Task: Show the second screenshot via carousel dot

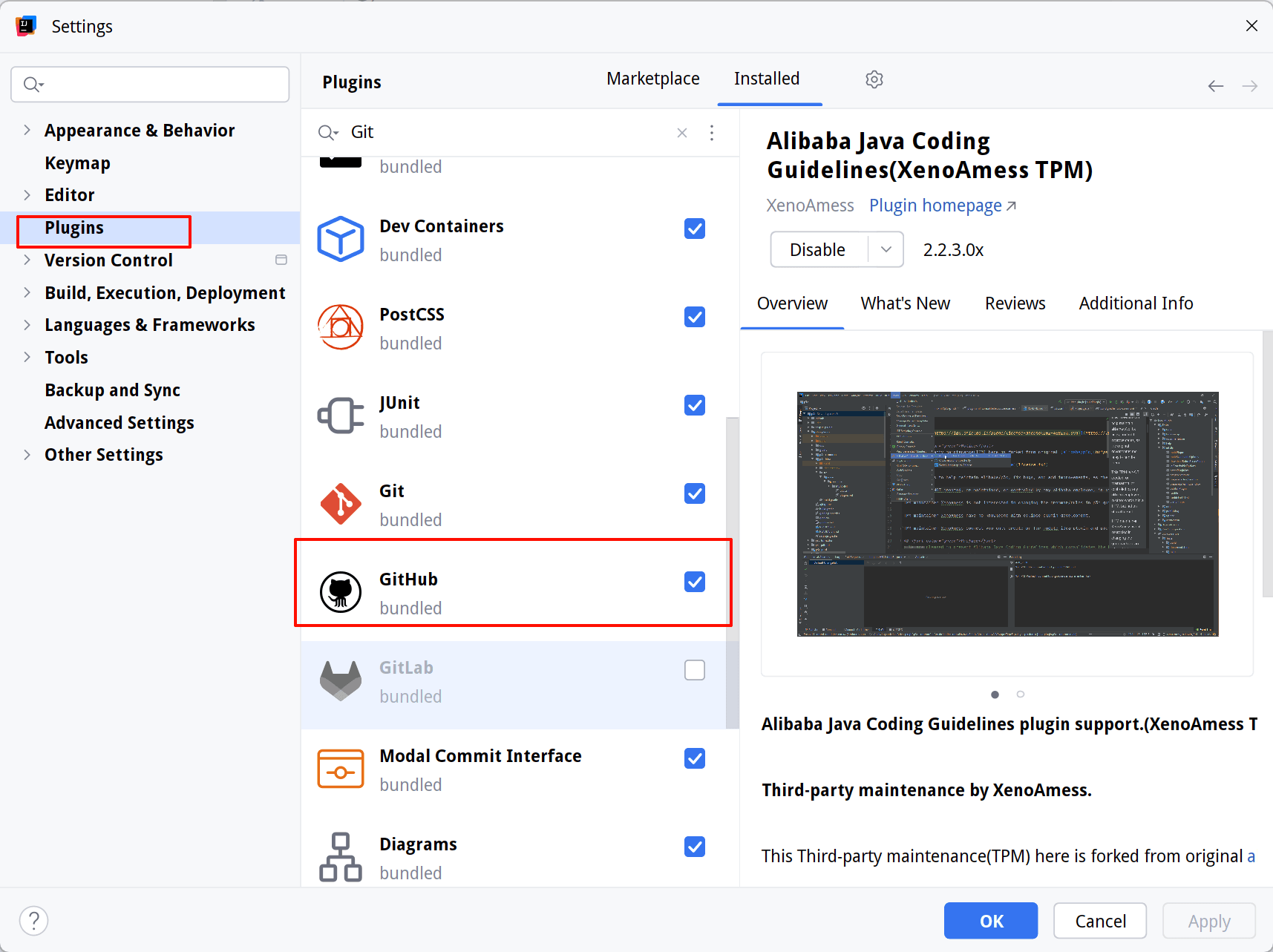Action: (x=1021, y=695)
